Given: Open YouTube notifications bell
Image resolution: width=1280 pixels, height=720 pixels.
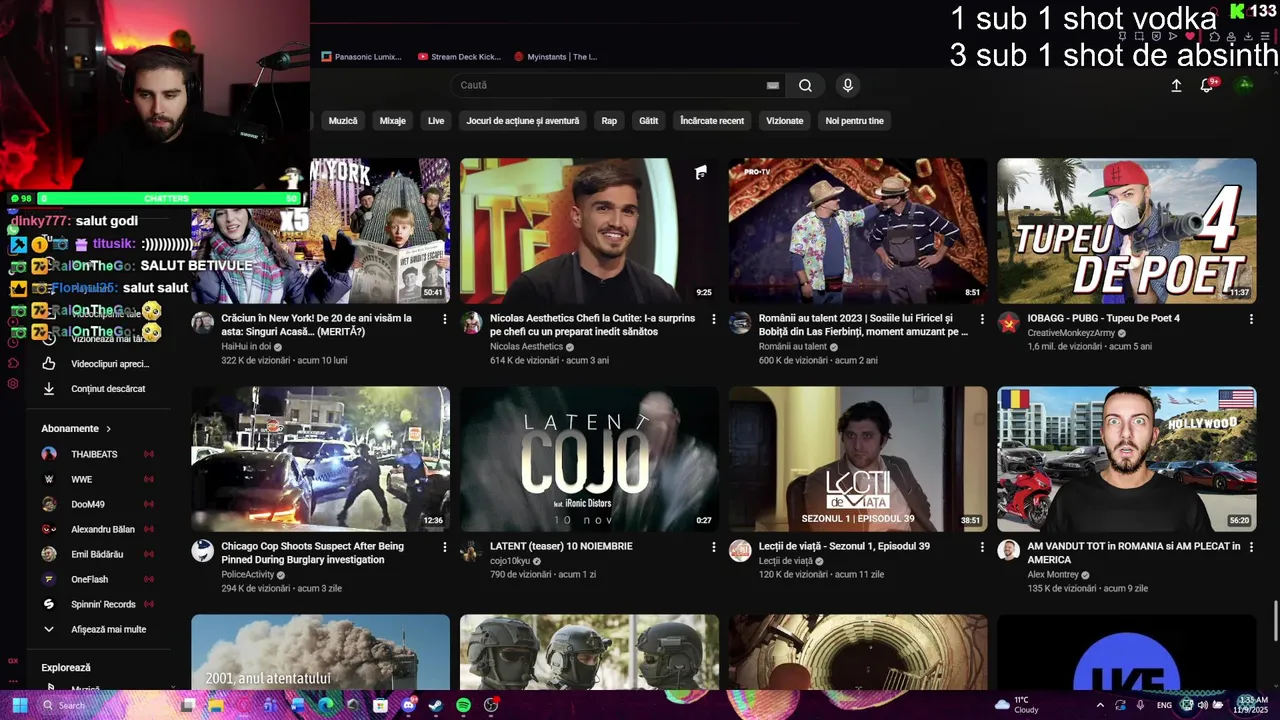Looking at the screenshot, I should tap(1207, 86).
